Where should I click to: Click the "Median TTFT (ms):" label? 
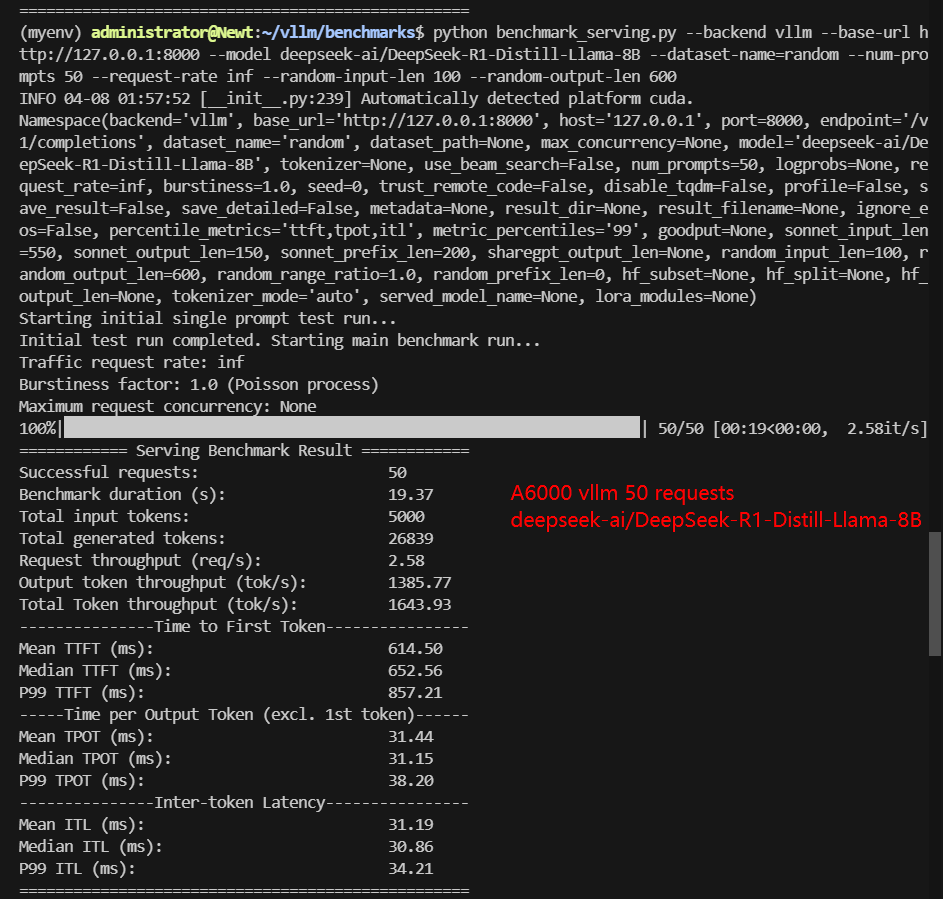coord(95,670)
